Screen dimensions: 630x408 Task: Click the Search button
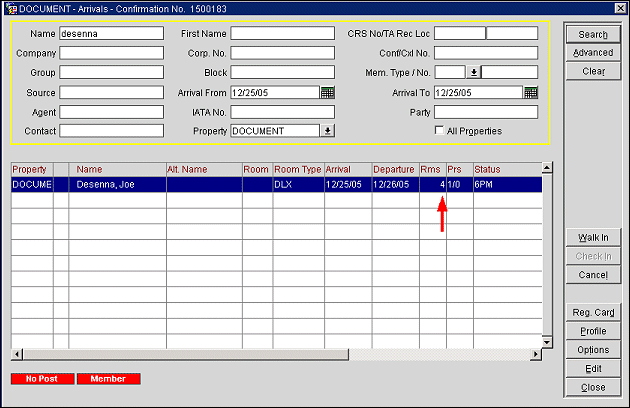[592, 34]
